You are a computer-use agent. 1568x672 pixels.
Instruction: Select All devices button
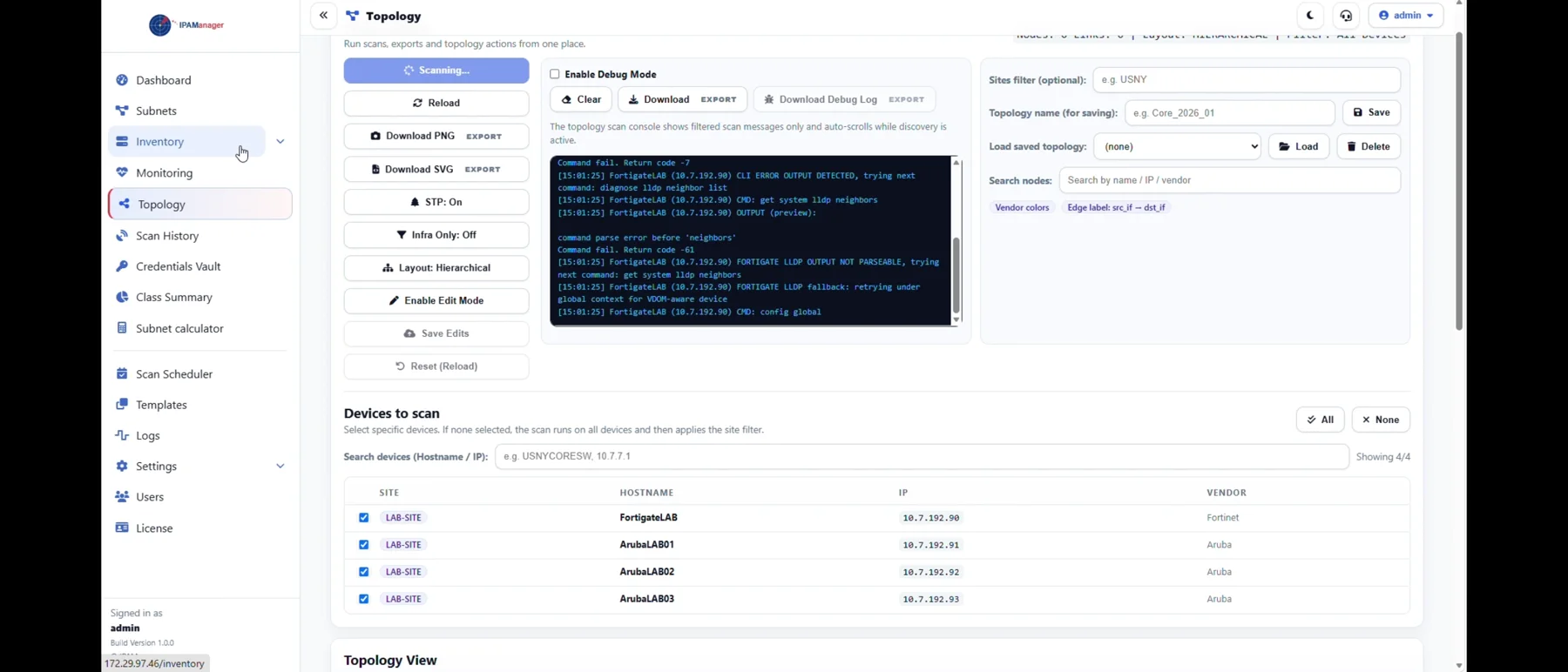[1321, 420]
